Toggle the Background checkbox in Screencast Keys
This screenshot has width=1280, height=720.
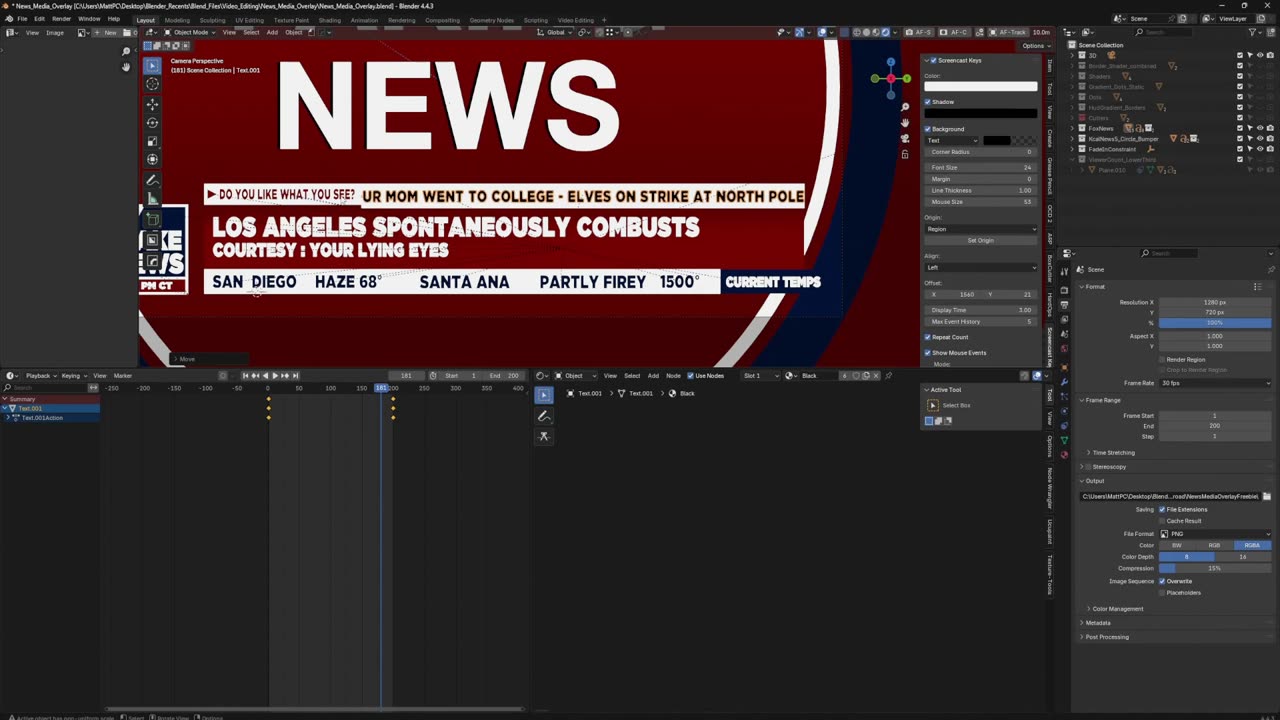(928, 129)
